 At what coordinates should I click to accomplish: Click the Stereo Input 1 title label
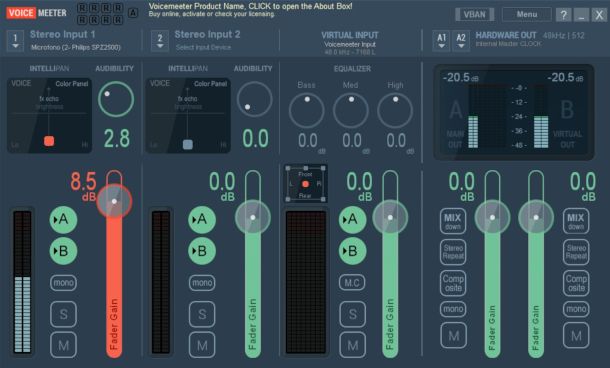point(63,34)
